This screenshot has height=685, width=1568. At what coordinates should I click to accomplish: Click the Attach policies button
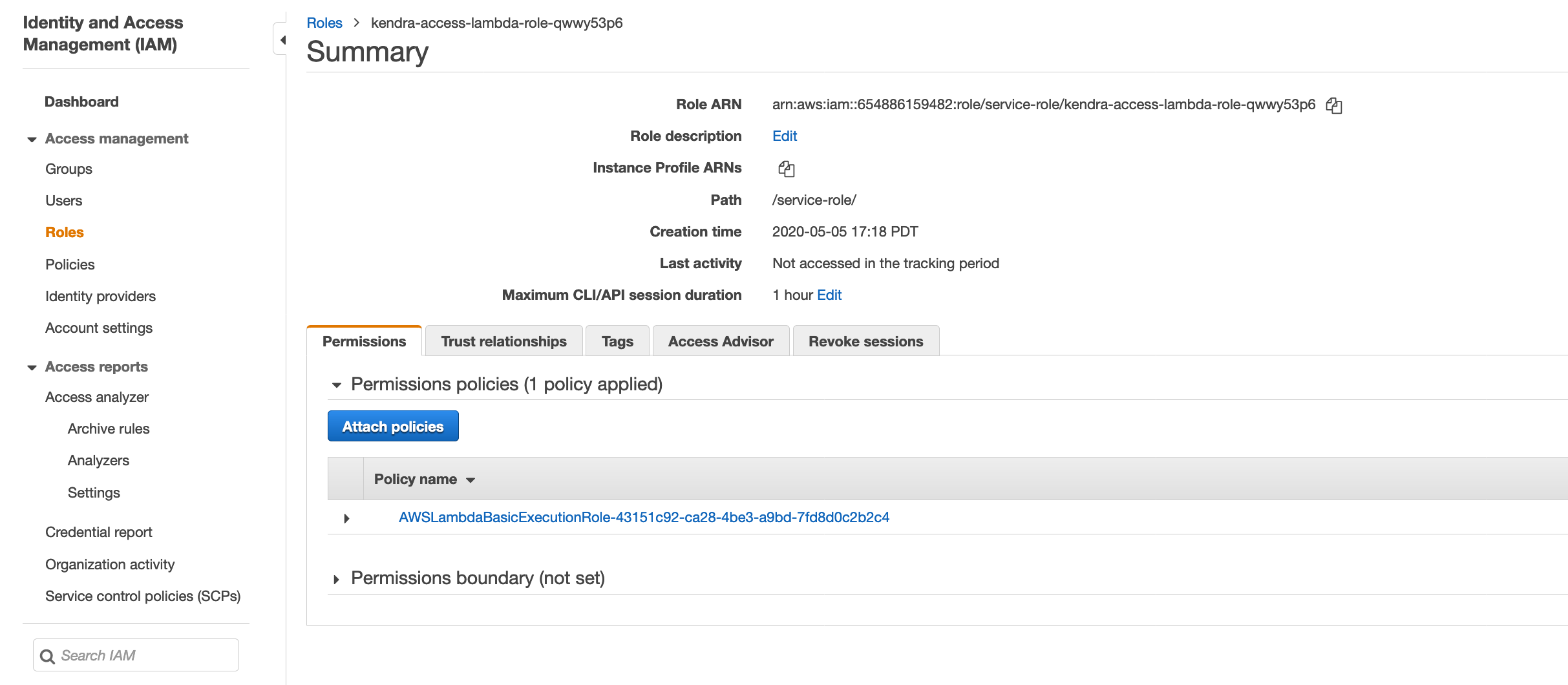pos(393,427)
